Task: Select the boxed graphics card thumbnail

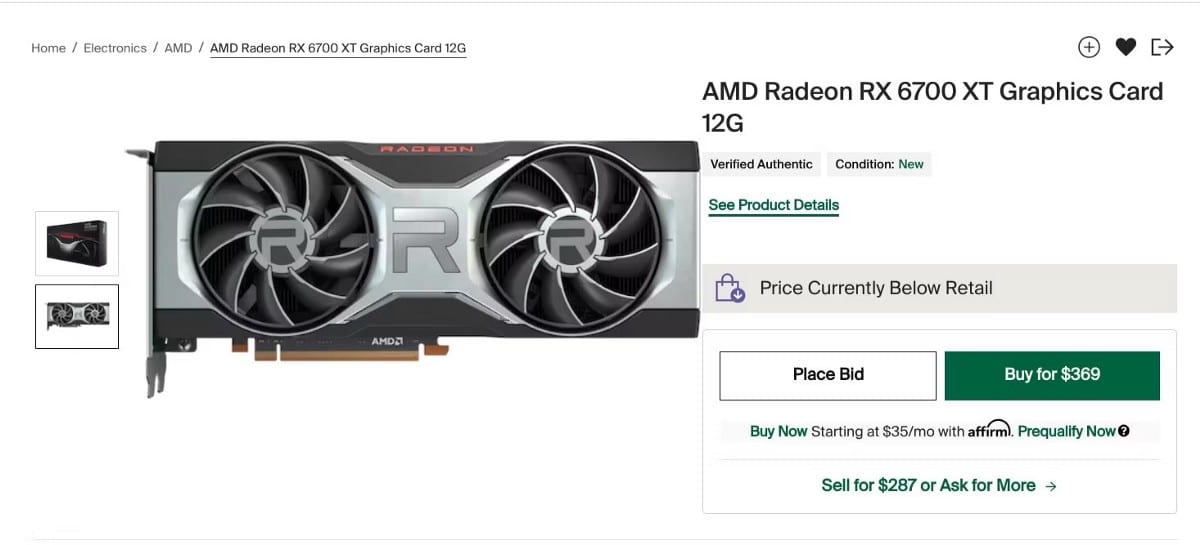Action: click(77, 243)
